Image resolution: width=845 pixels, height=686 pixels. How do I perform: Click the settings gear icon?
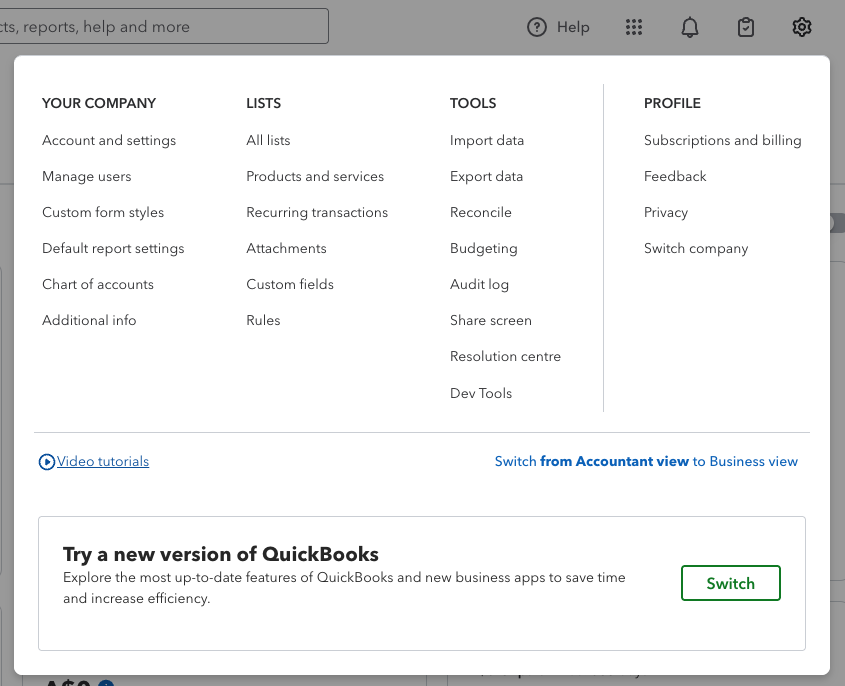(802, 27)
